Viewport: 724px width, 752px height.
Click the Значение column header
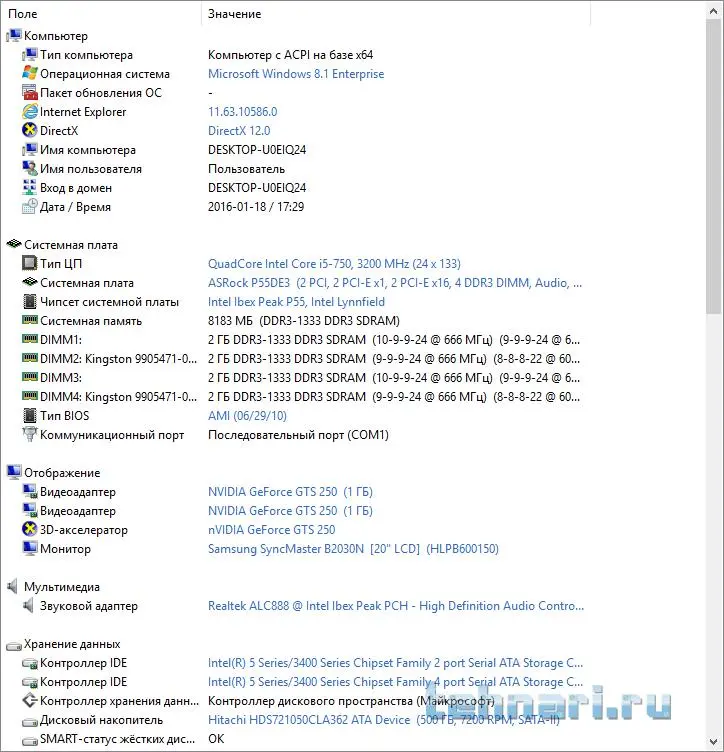[x=396, y=14]
